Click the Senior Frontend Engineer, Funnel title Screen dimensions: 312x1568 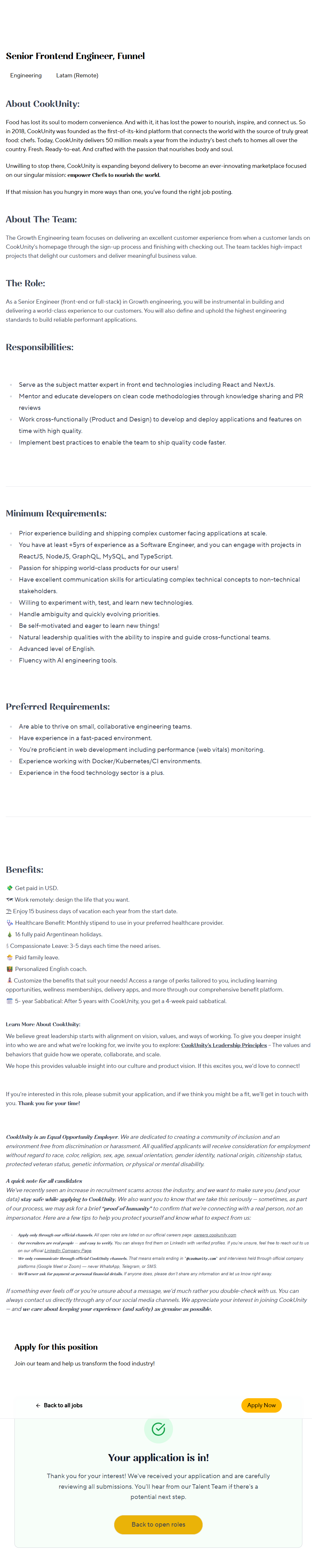tap(75, 56)
